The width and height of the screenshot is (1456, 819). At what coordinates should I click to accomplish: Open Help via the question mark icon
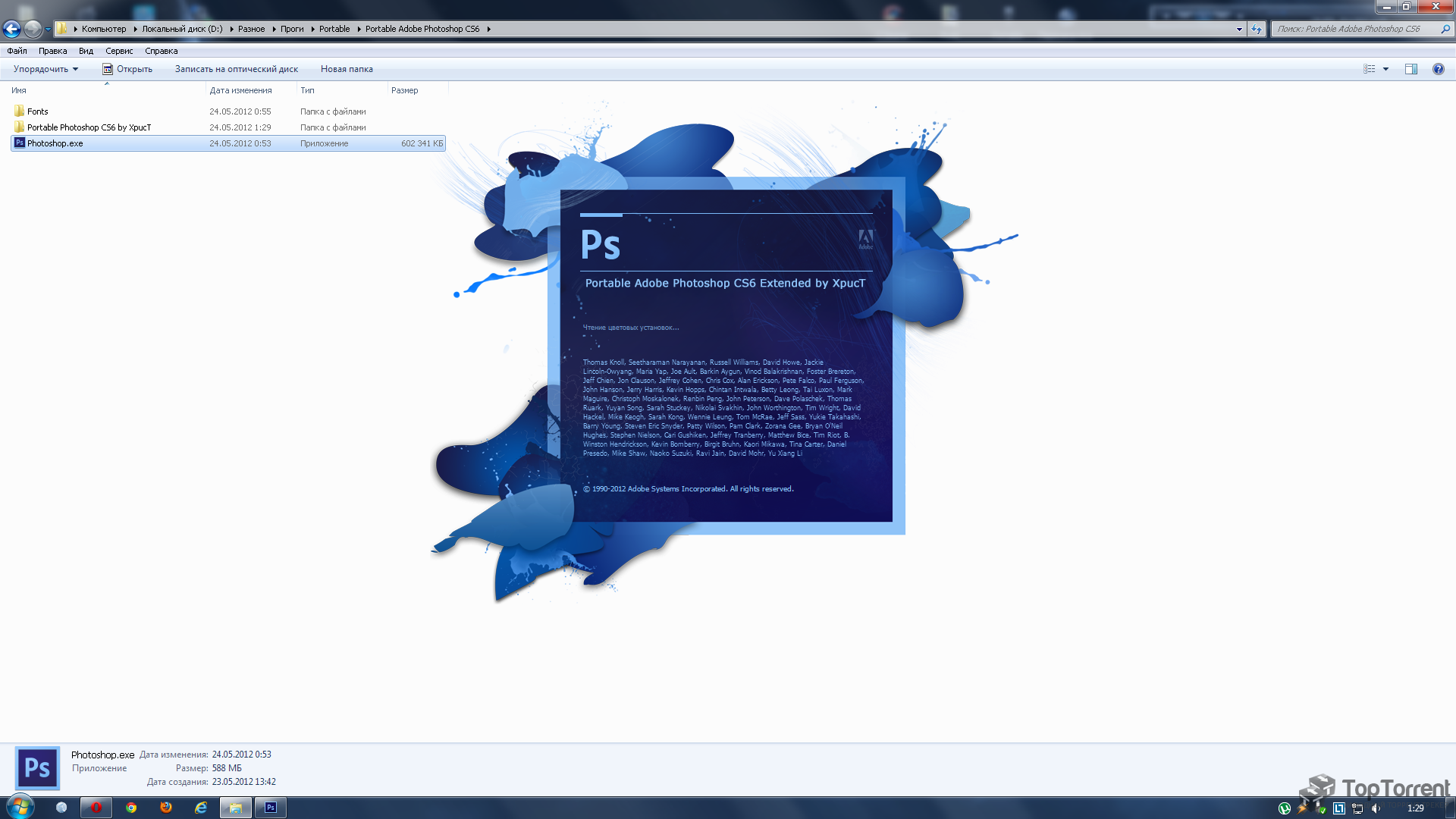click(x=1438, y=69)
